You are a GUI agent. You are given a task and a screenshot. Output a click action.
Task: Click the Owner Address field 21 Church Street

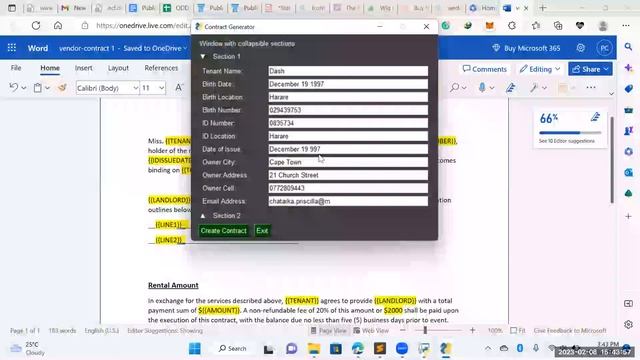pyautogui.click(x=348, y=175)
